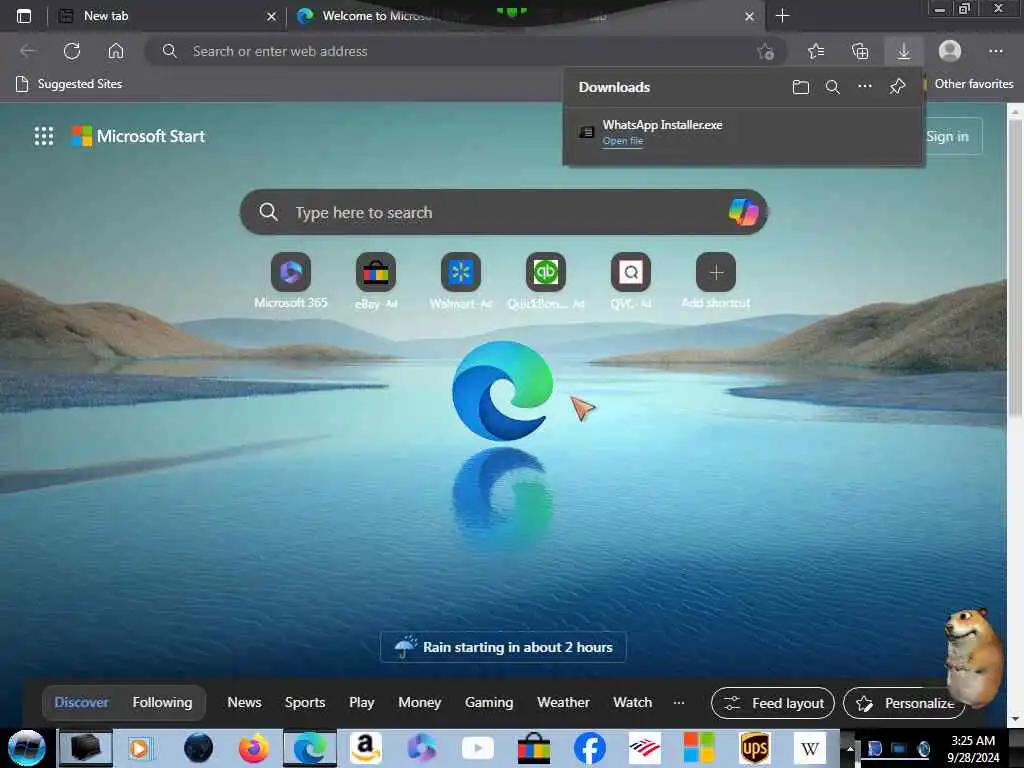Open Amazon from the taskbar
1024x768 pixels.
pos(366,748)
